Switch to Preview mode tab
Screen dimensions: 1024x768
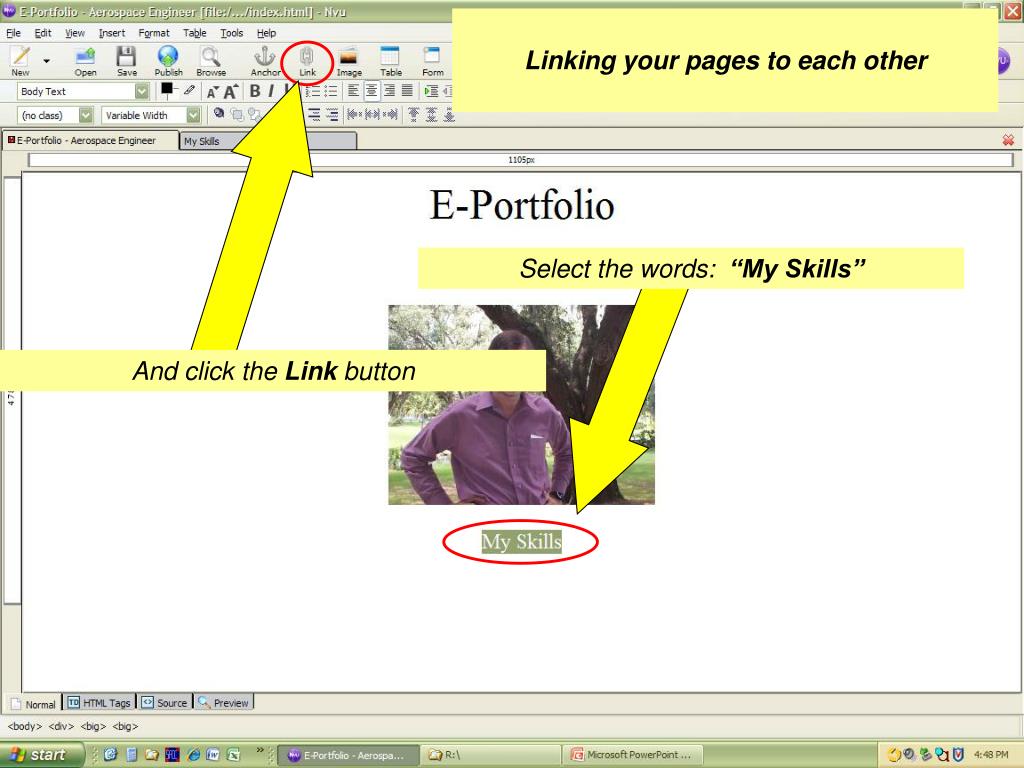pos(223,703)
